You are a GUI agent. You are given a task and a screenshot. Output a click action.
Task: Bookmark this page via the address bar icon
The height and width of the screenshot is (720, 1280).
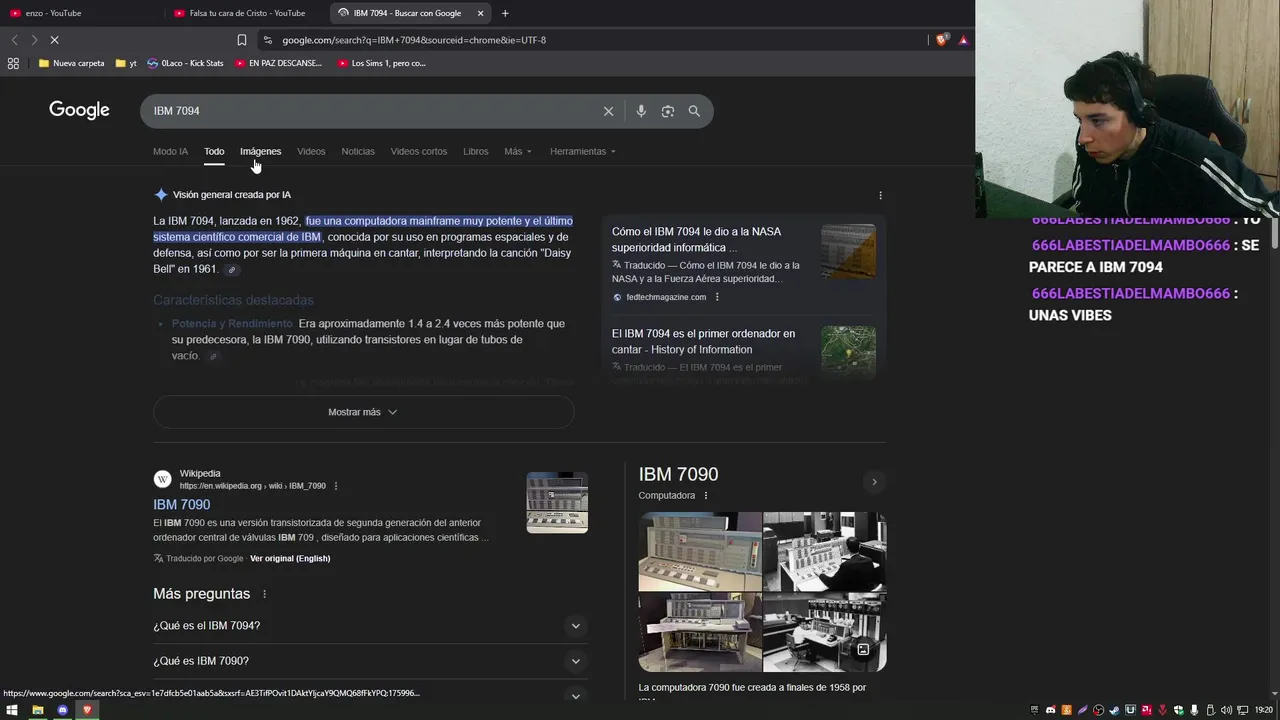click(242, 40)
